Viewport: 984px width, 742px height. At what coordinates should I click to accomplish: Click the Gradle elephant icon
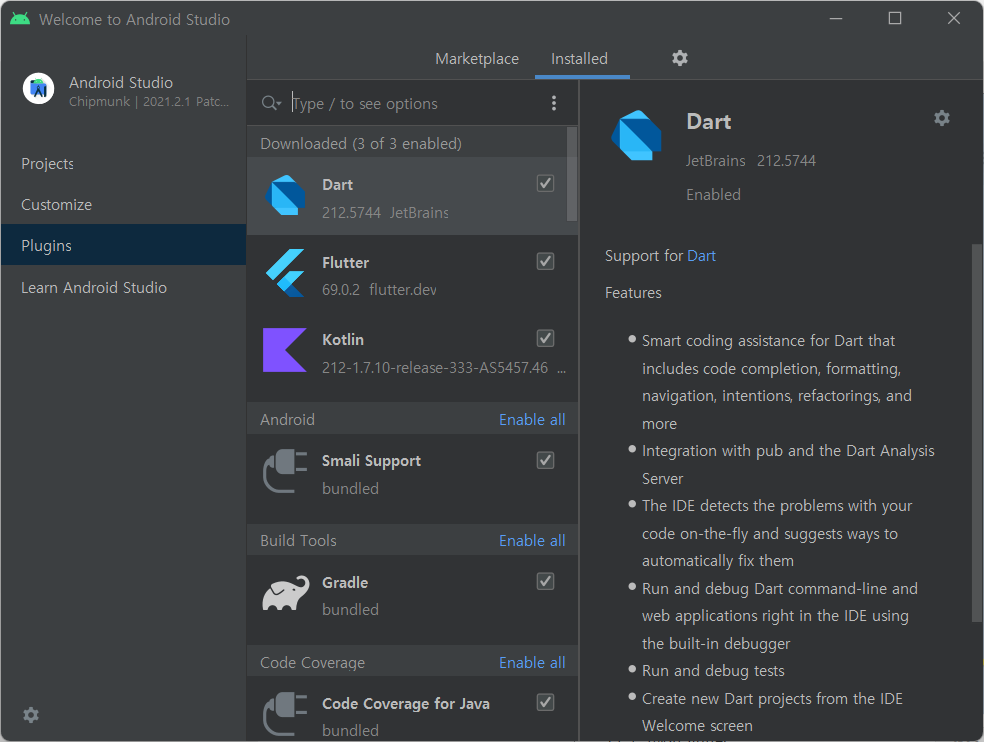(x=286, y=593)
